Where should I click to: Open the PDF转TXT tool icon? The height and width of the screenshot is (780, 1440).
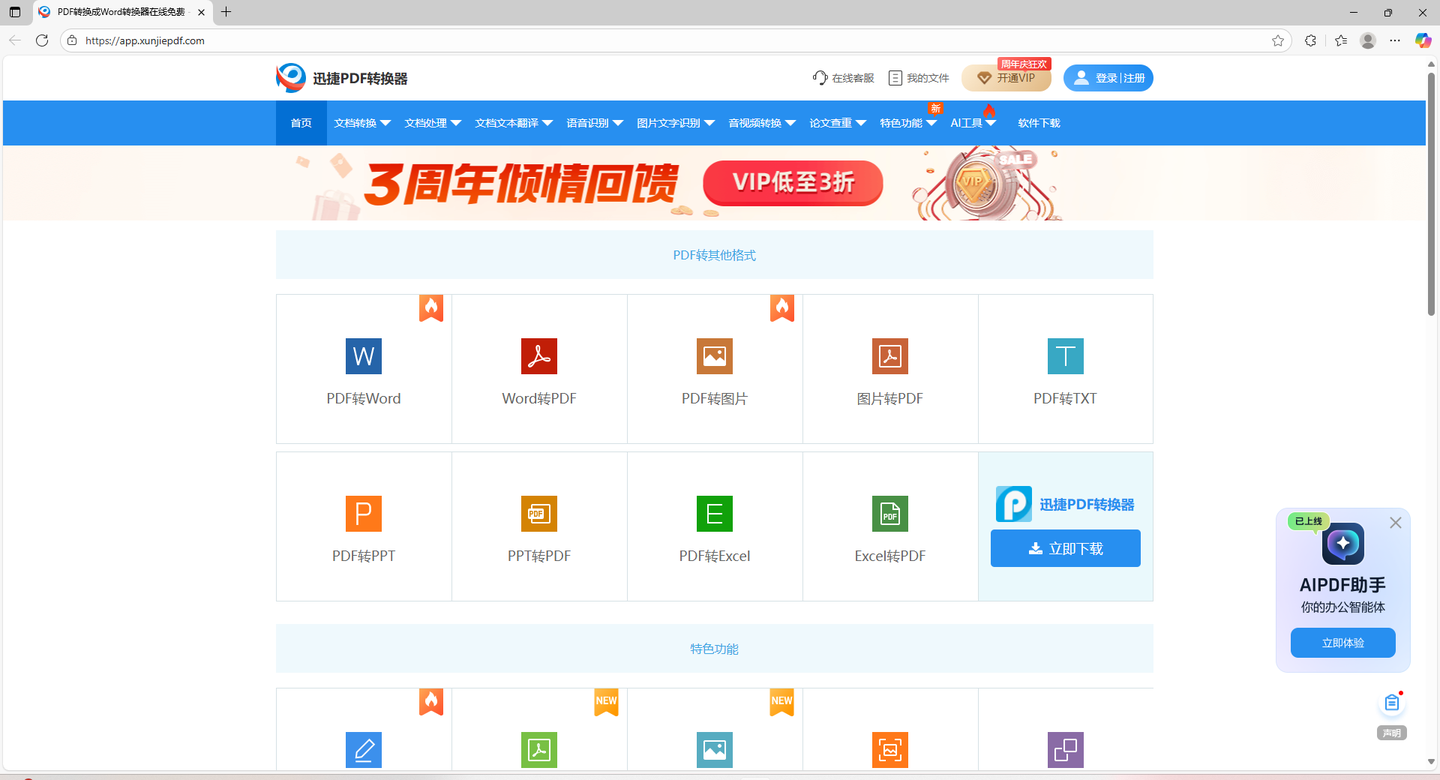pos(1066,356)
